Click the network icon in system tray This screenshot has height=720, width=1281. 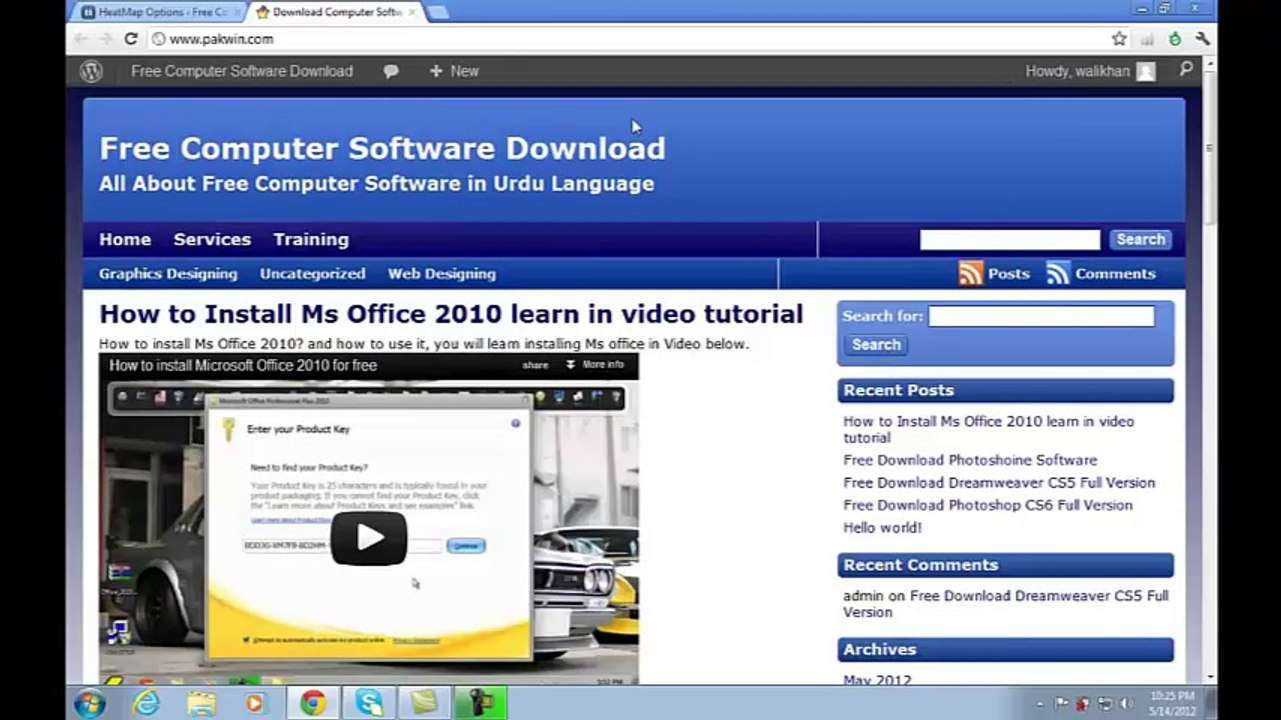[x=1105, y=704]
